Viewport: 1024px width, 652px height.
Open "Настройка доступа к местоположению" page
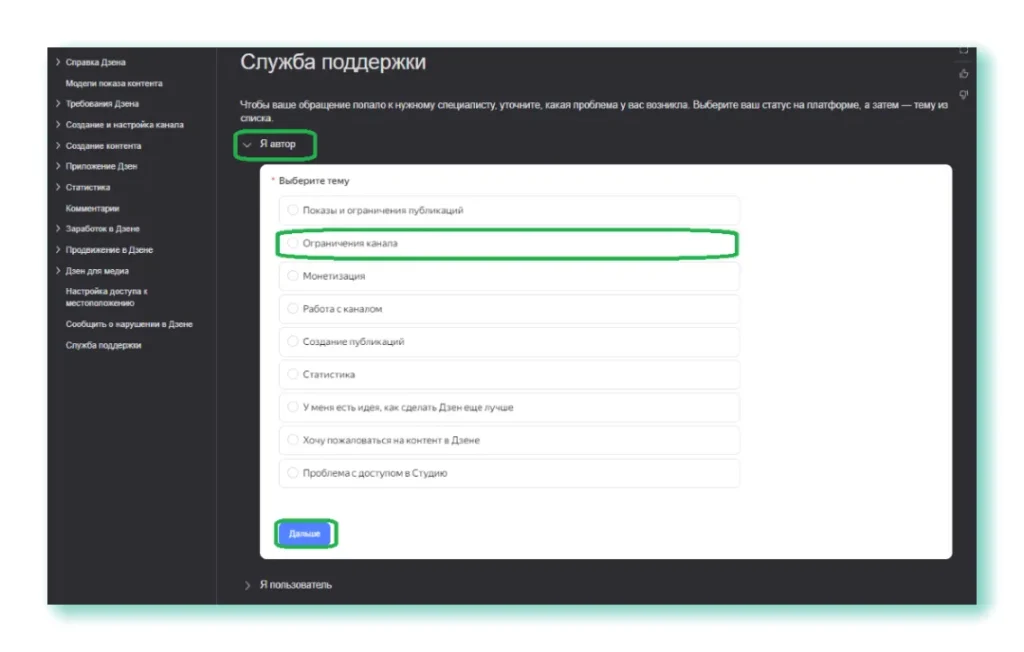click(x=106, y=297)
